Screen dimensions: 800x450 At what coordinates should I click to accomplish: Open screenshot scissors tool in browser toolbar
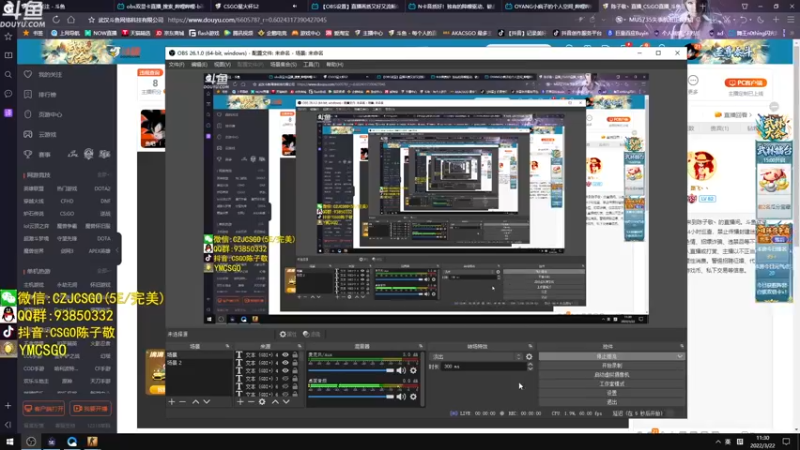728,19
